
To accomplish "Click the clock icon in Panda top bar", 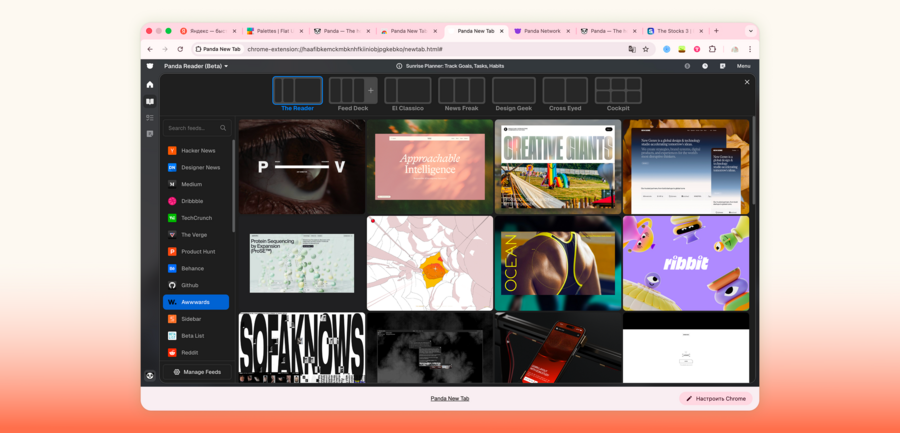I will pos(705,66).
